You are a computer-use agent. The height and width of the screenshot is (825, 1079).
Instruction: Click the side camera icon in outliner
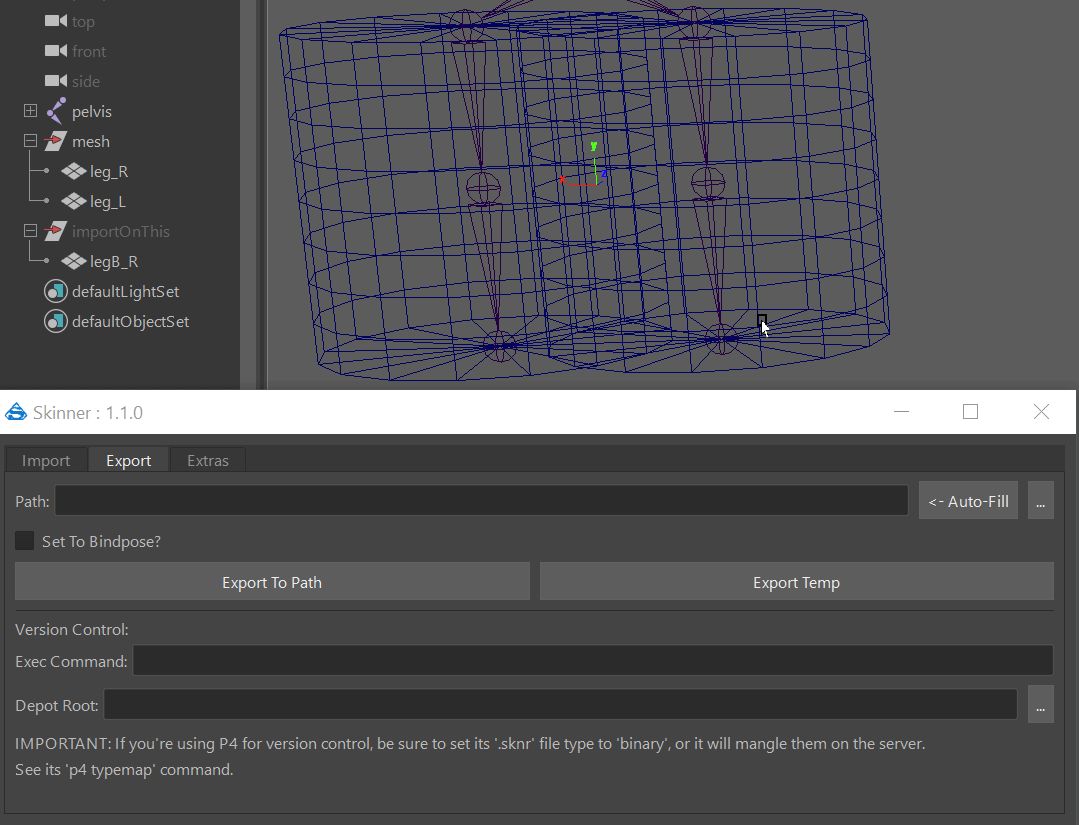56,81
